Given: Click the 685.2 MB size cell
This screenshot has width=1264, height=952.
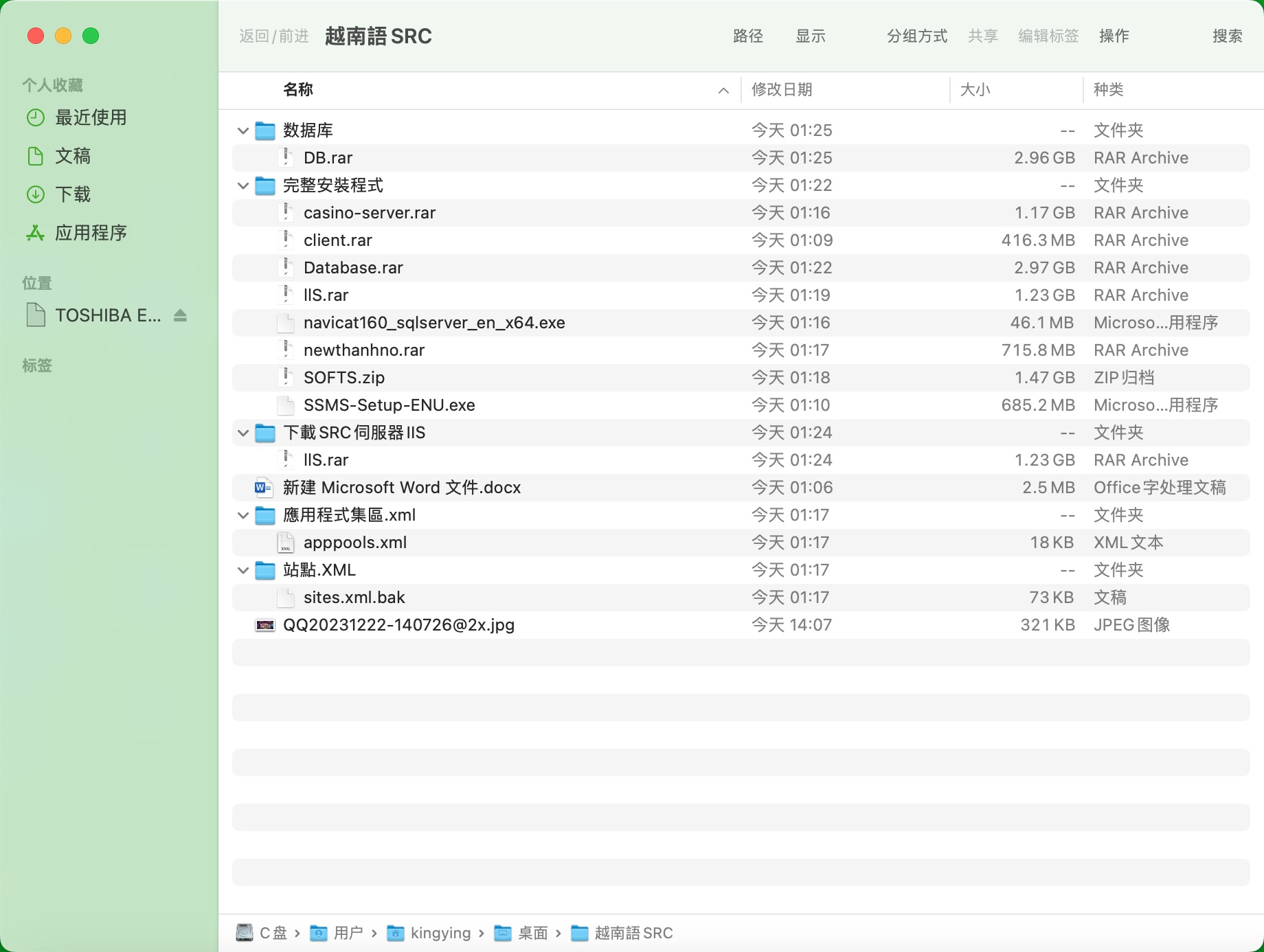Looking at the screenshot, I should tap(1038, 405).
